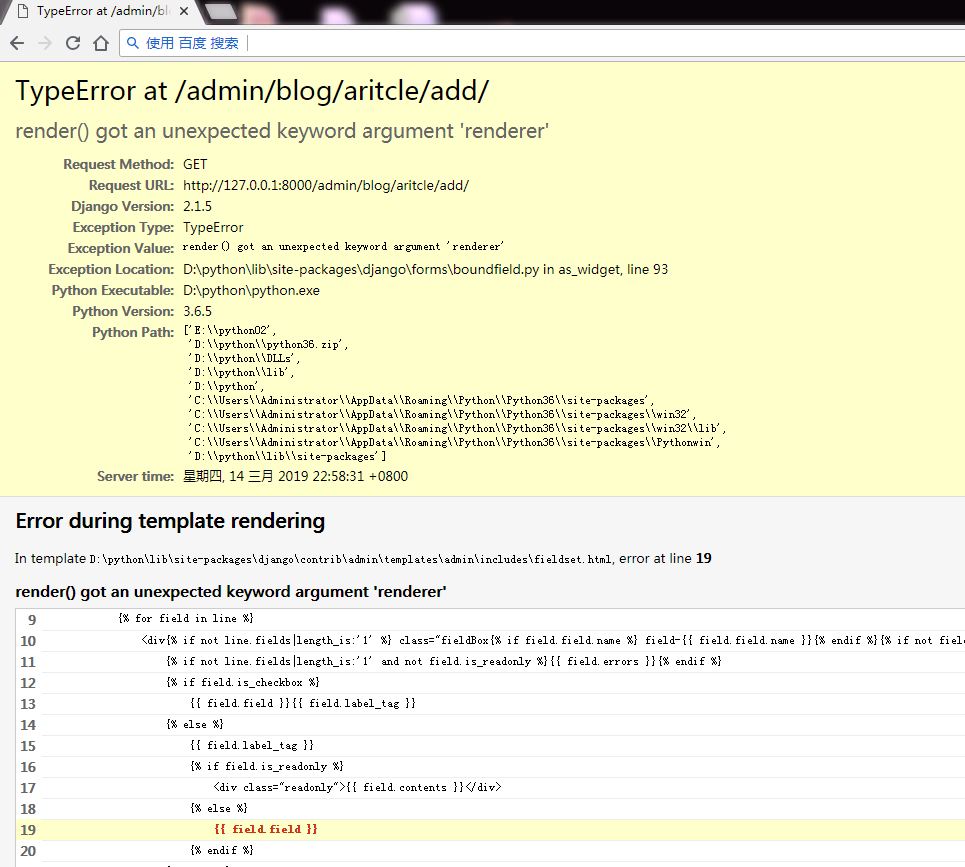Click the browser forward arrow
The width and height of the screenshot is (965, 867).
coord(44,43)
